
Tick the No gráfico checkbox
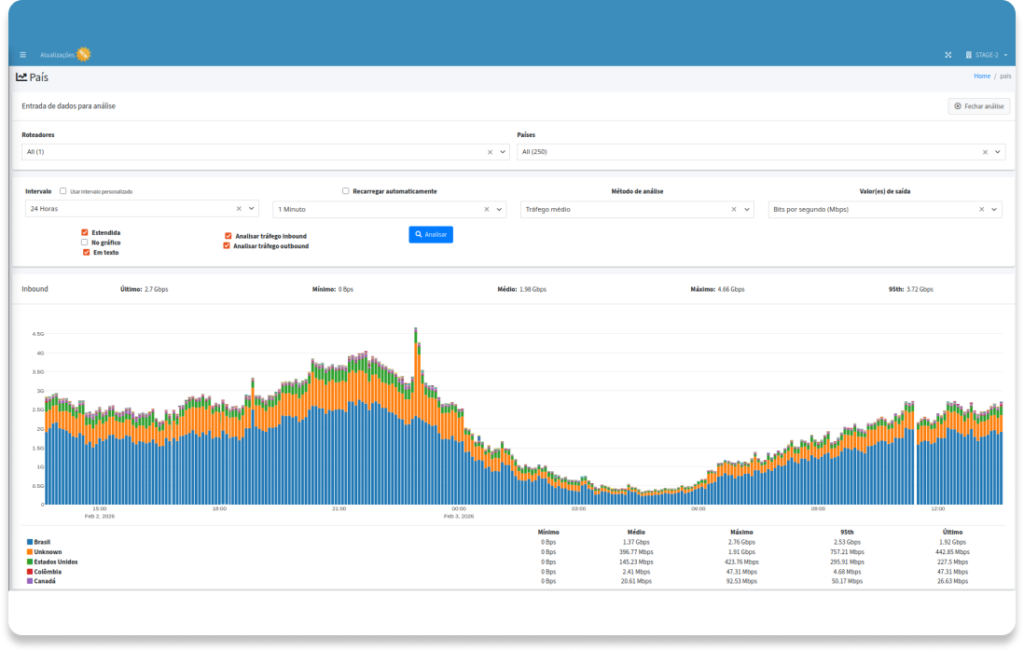pos(85,242)
